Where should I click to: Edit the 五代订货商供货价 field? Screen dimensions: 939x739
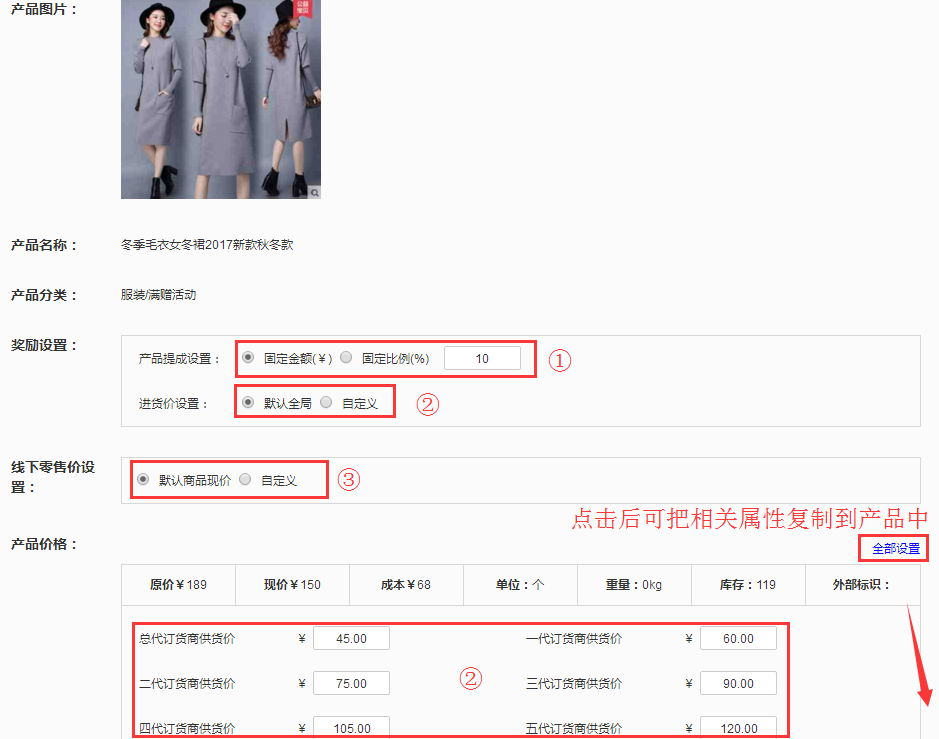coord(738,727)
